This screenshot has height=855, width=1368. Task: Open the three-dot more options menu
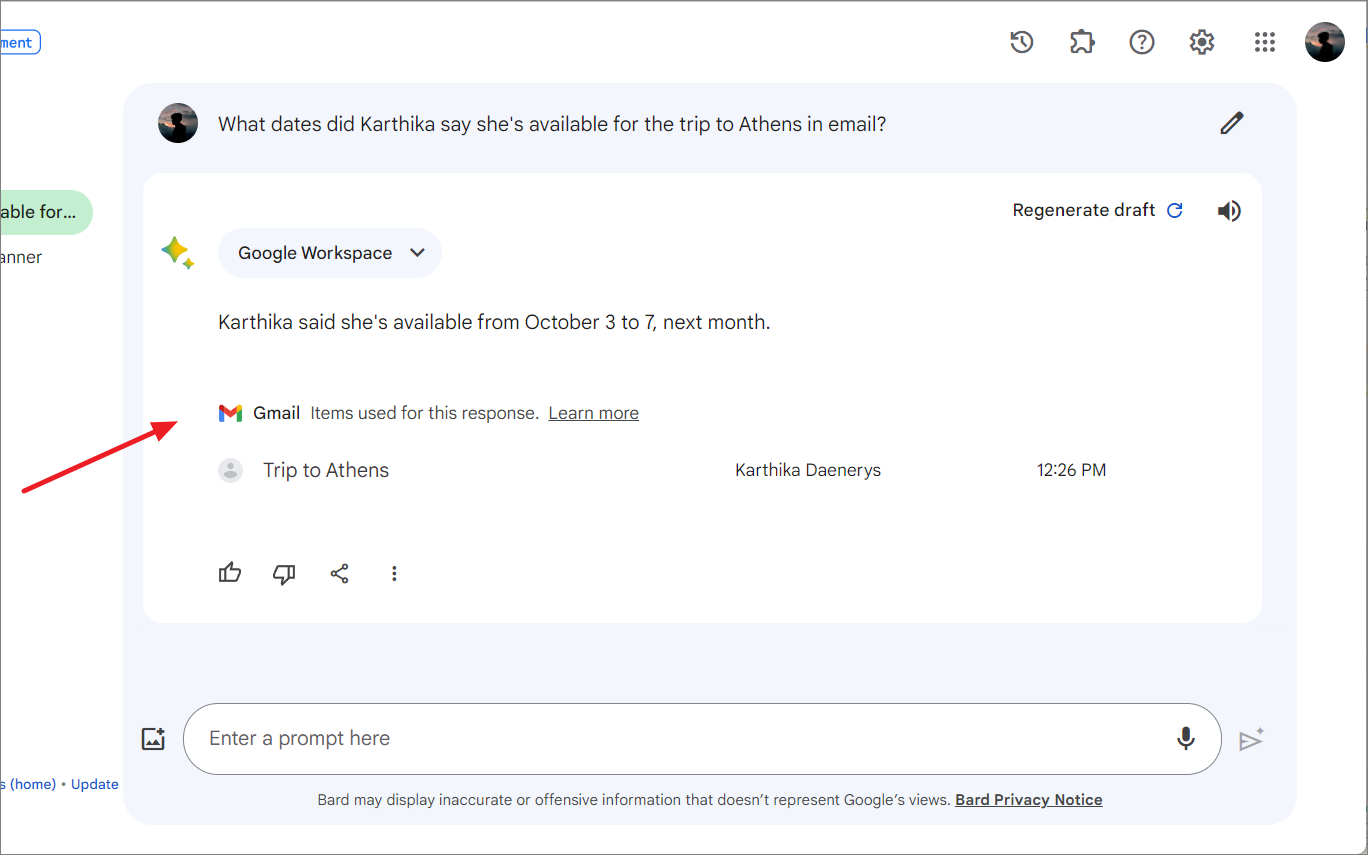(394, 573)
